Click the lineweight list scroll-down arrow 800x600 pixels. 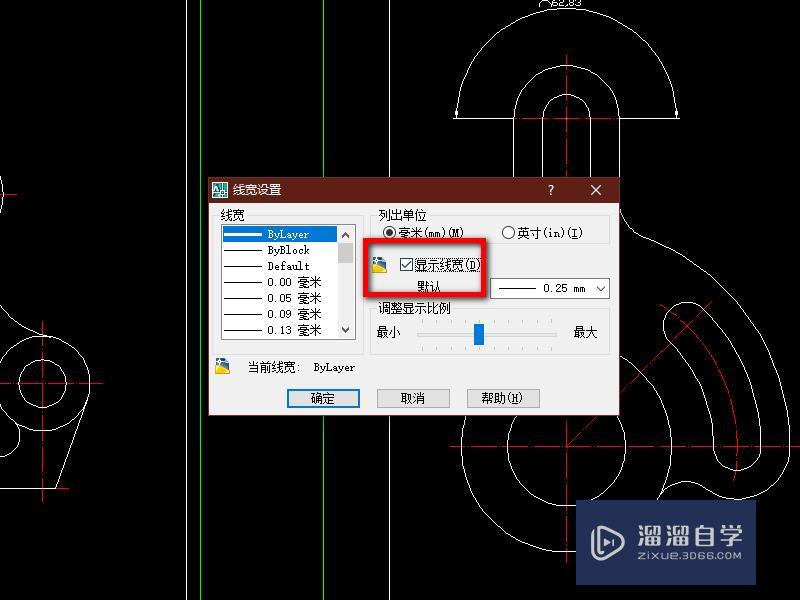[x=345, y=330]
